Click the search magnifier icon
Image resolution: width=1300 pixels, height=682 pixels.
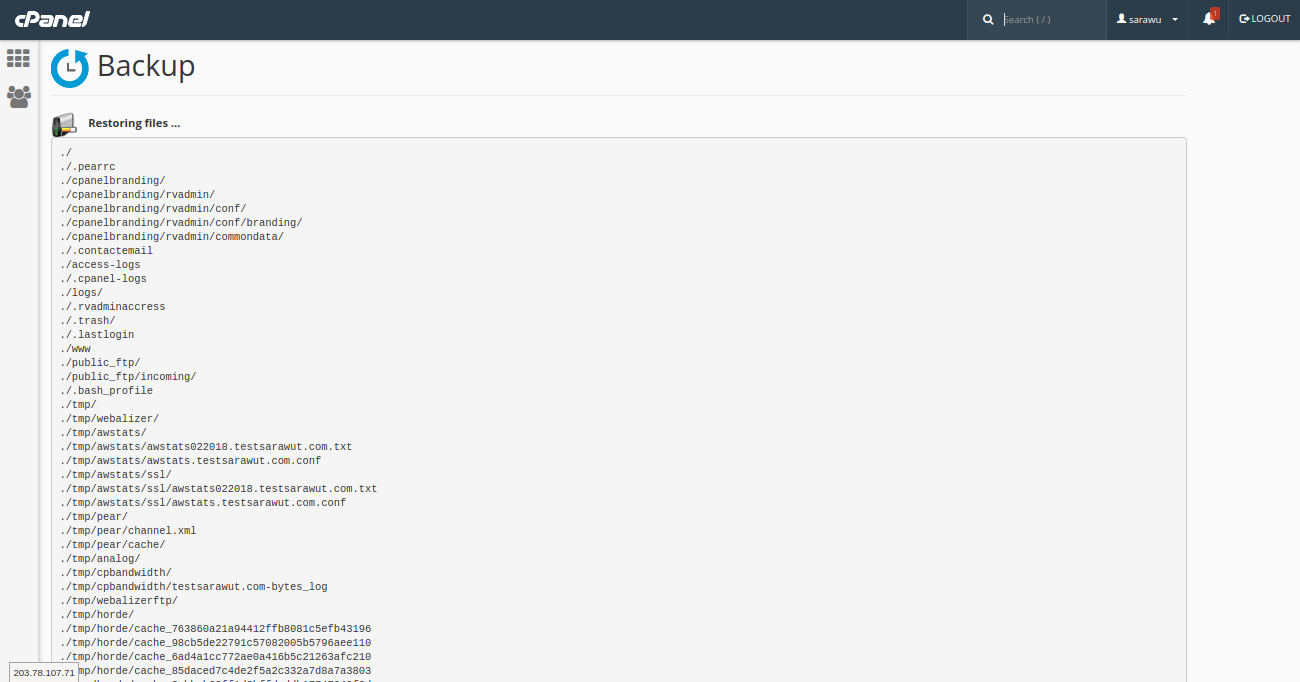[988, 20]
